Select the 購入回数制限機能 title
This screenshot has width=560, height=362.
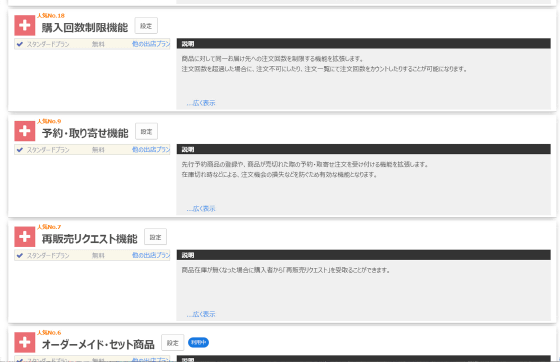[85, 27]
